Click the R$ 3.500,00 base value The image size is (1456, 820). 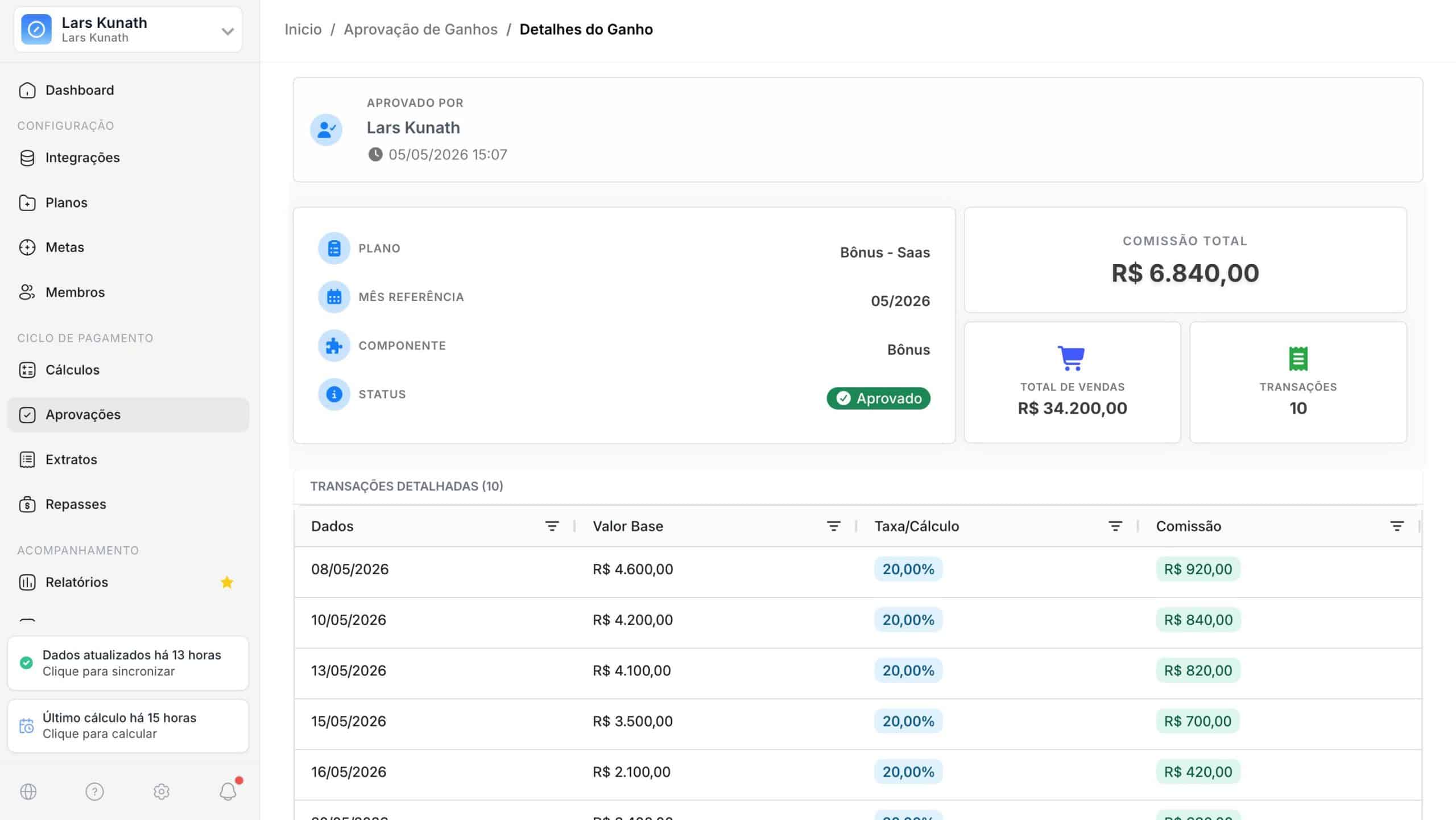coord(632,721)
